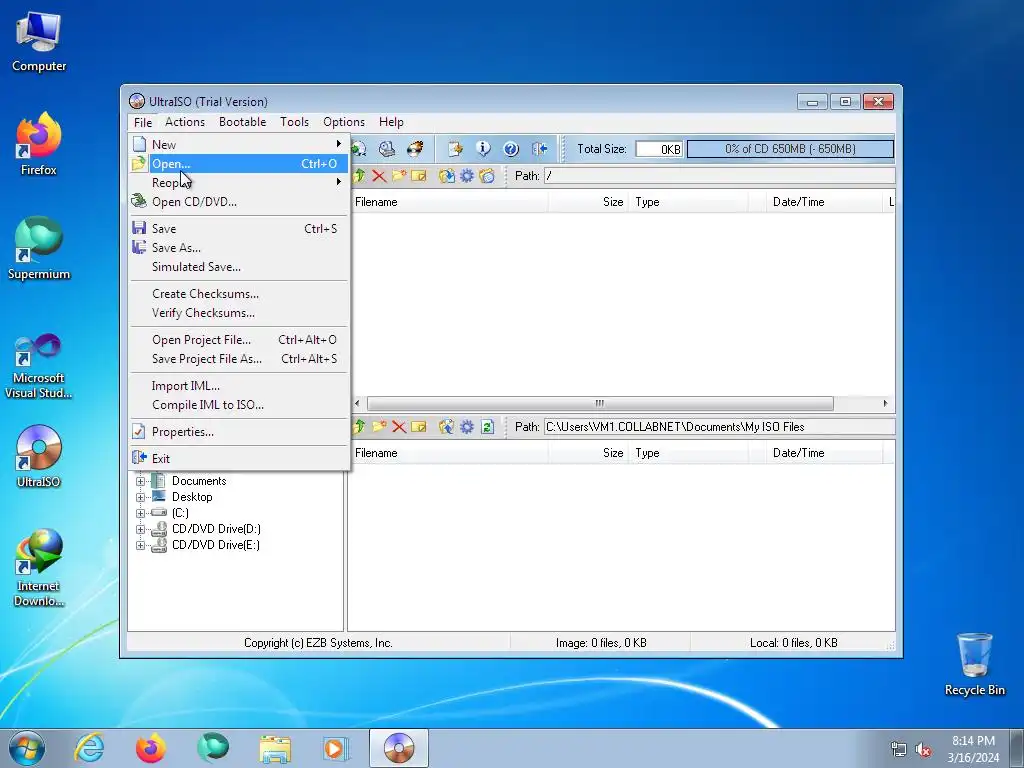Click gear icon in local pane toolbar
The image size is (1024, 768).
(467, 426)
